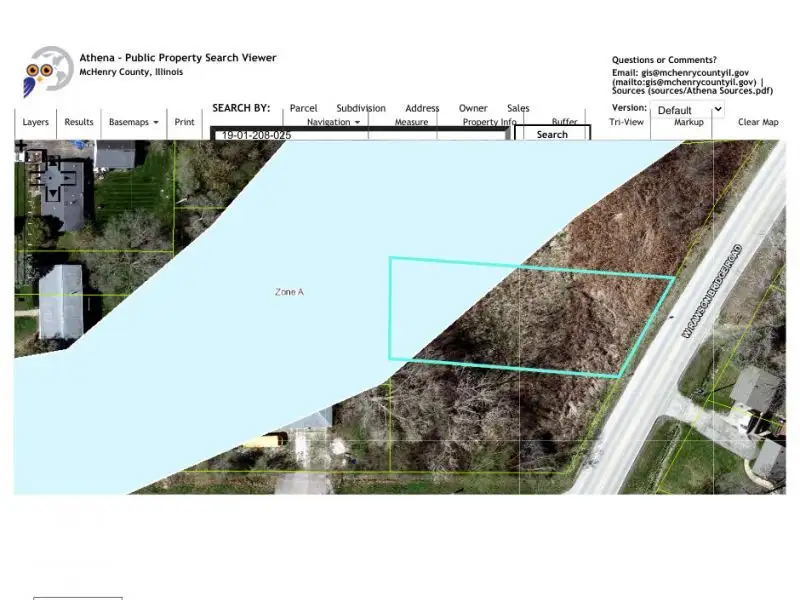This screenshot has width=800, height=600.
Task: Open the Sources PDF link
Action: click(710, 91)
